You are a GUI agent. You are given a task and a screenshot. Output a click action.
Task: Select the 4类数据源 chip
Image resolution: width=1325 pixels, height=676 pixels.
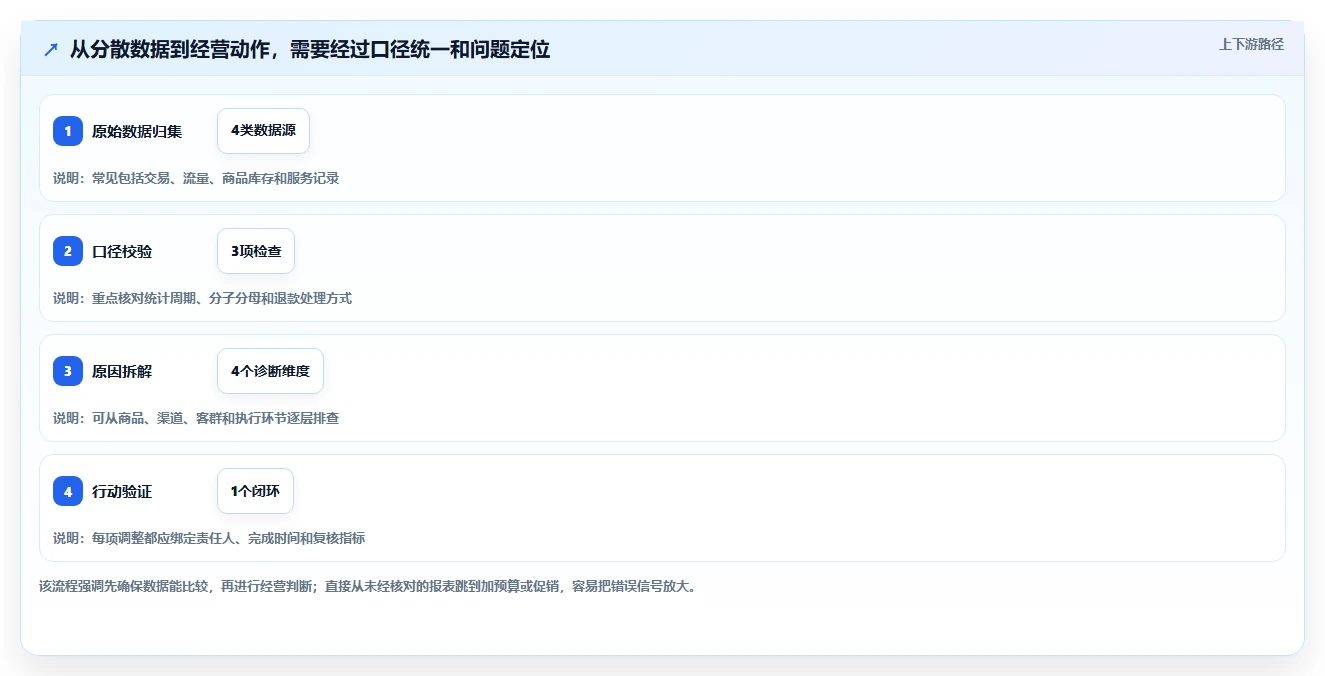(x=263, y=131)
